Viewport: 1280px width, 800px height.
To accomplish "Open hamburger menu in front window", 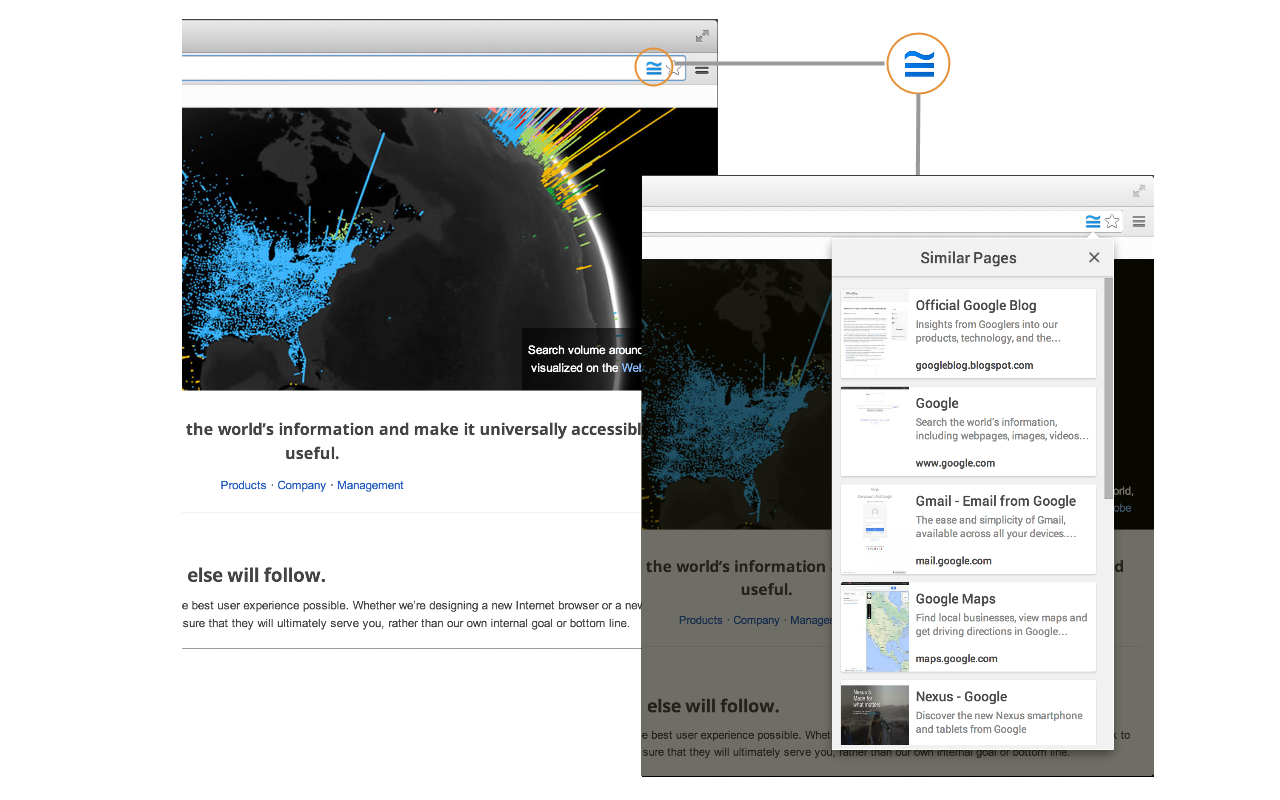I will [x=1138, y=222].
